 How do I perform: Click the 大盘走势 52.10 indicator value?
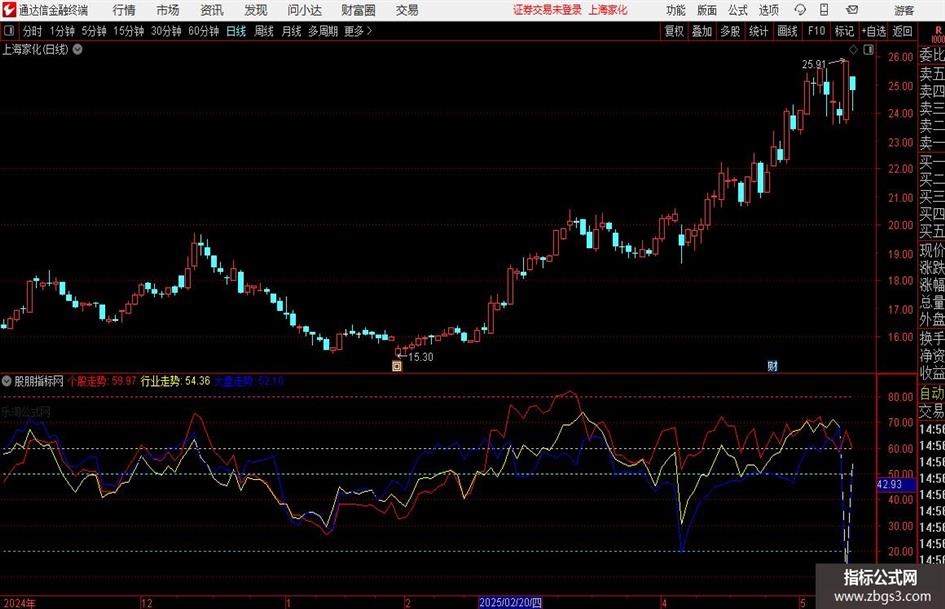(249, 381)
